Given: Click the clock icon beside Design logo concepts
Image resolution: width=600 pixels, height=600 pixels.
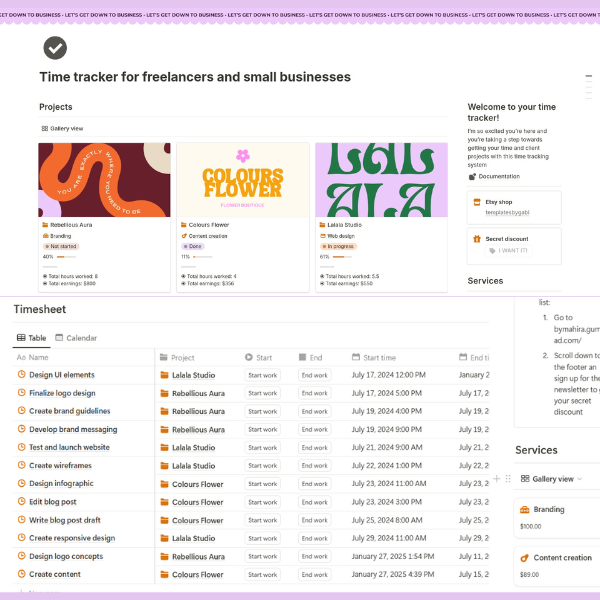Looking at the screenshot, I should (21, 556).
